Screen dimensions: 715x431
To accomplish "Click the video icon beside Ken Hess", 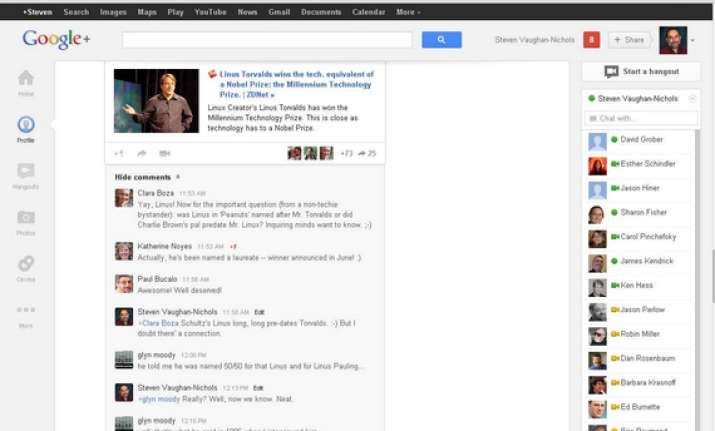I will pyautogui.click(x=615, y=285).
